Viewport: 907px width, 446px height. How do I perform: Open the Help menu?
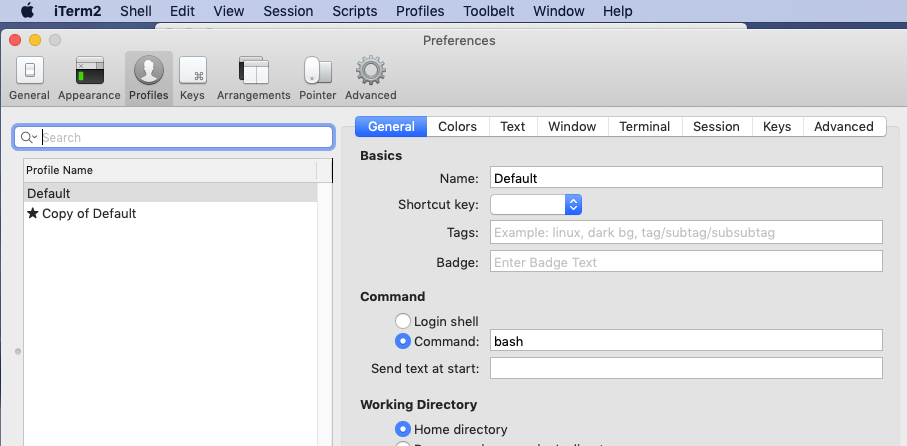pos(617,11)
